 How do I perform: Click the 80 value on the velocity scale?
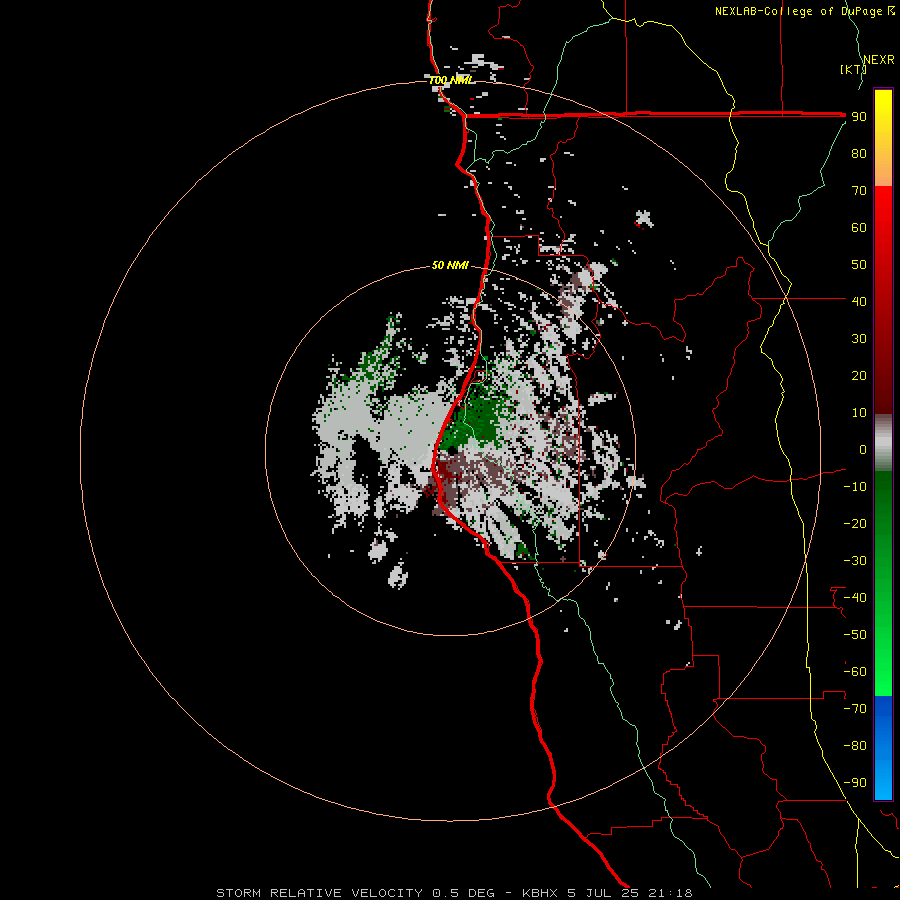tap(859, 153)
